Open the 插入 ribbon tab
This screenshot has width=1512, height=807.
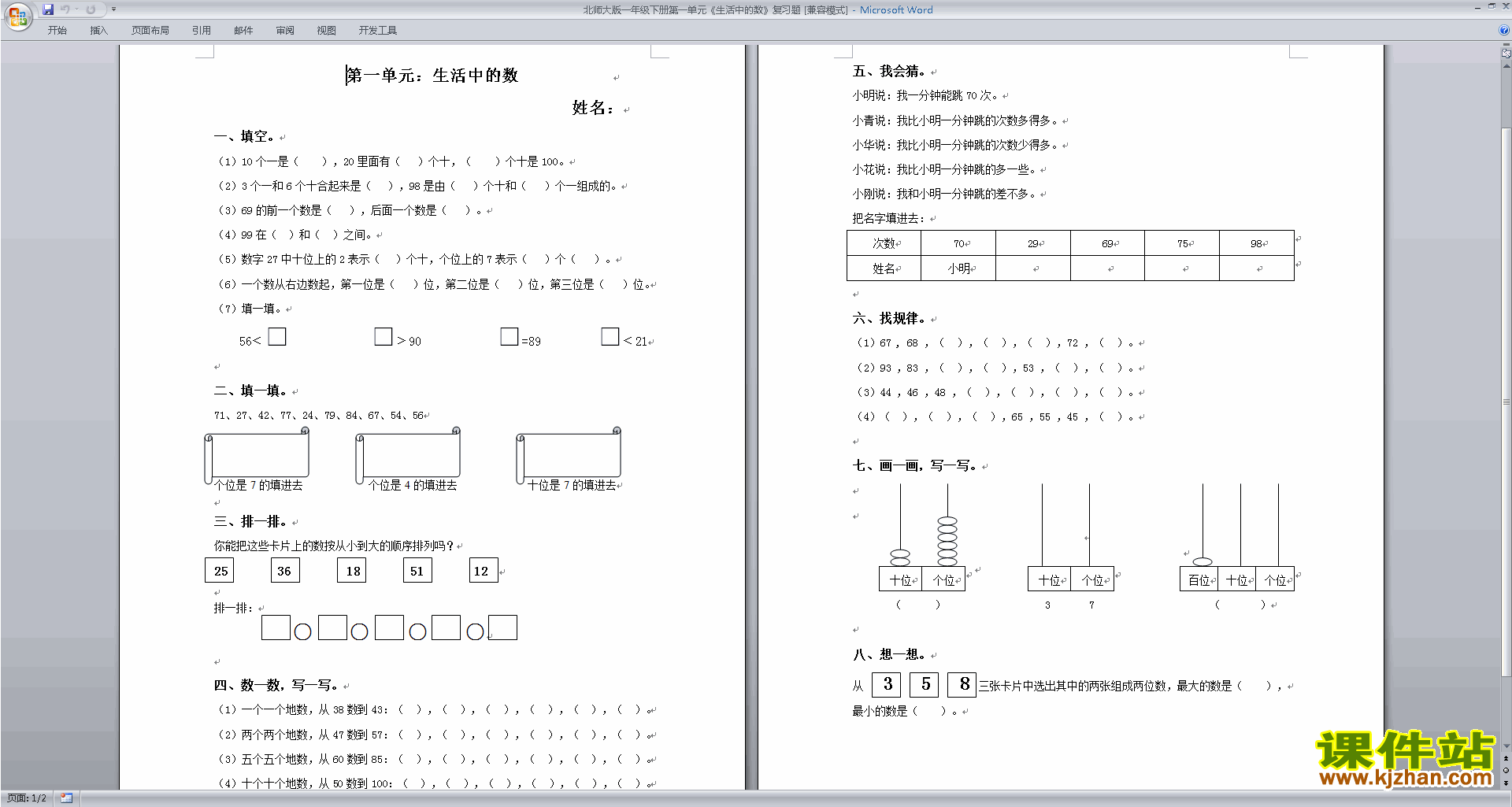[98, 31]
